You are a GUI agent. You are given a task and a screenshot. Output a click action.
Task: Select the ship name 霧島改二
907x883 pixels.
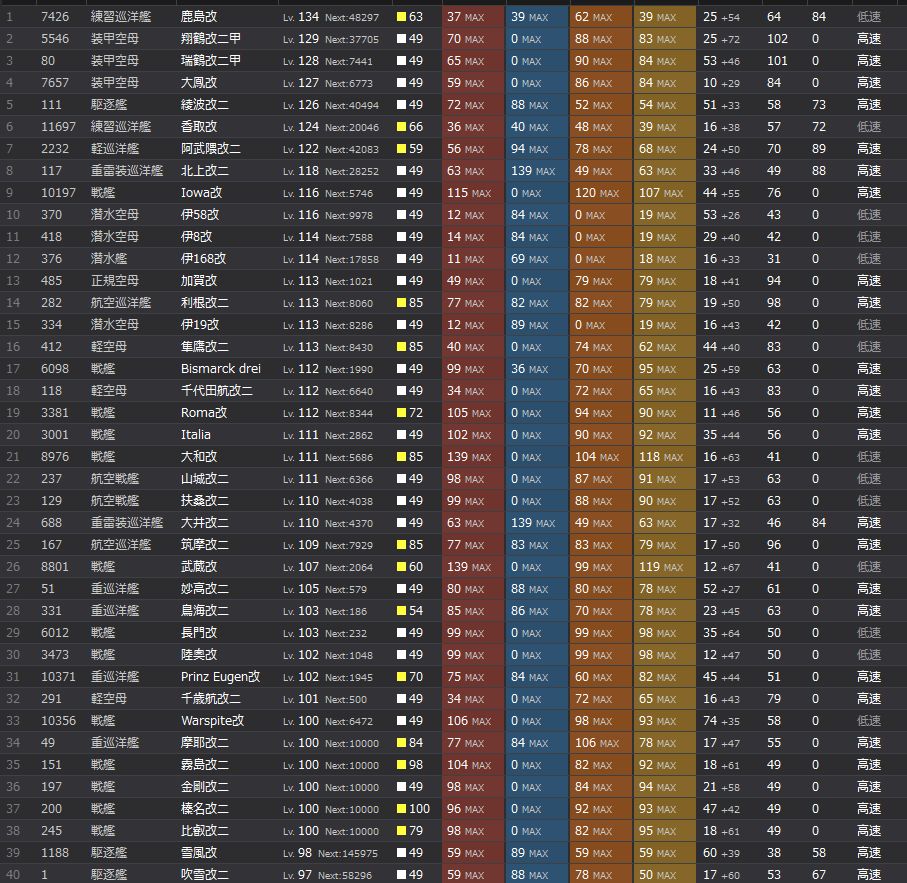coord(204,764)
